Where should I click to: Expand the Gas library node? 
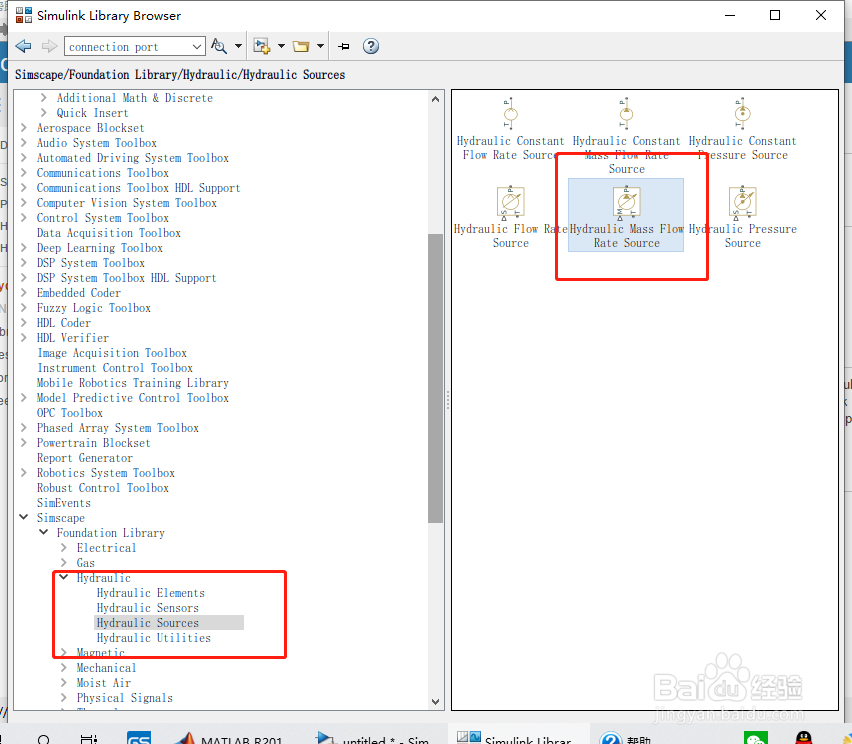click(64, 562)
